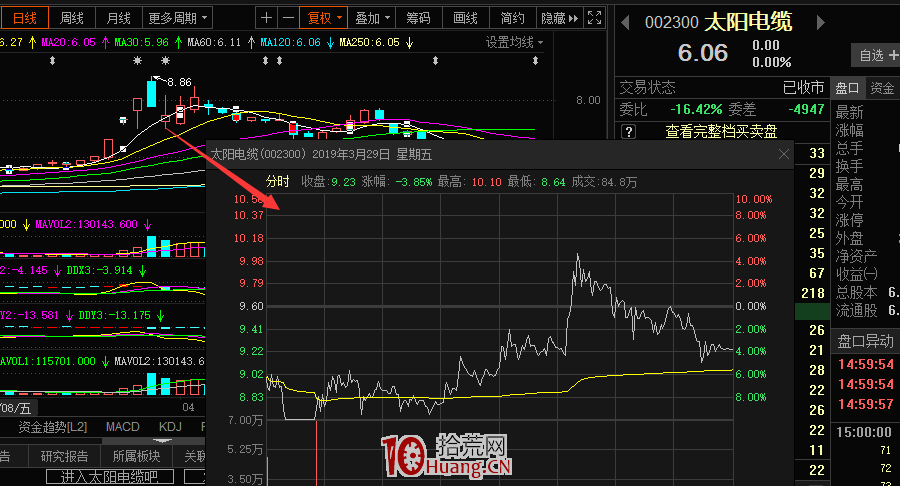Screen dimensions: 900x486
Task: Click 隐藏 to hide the side panel
Action: point(560,18)
